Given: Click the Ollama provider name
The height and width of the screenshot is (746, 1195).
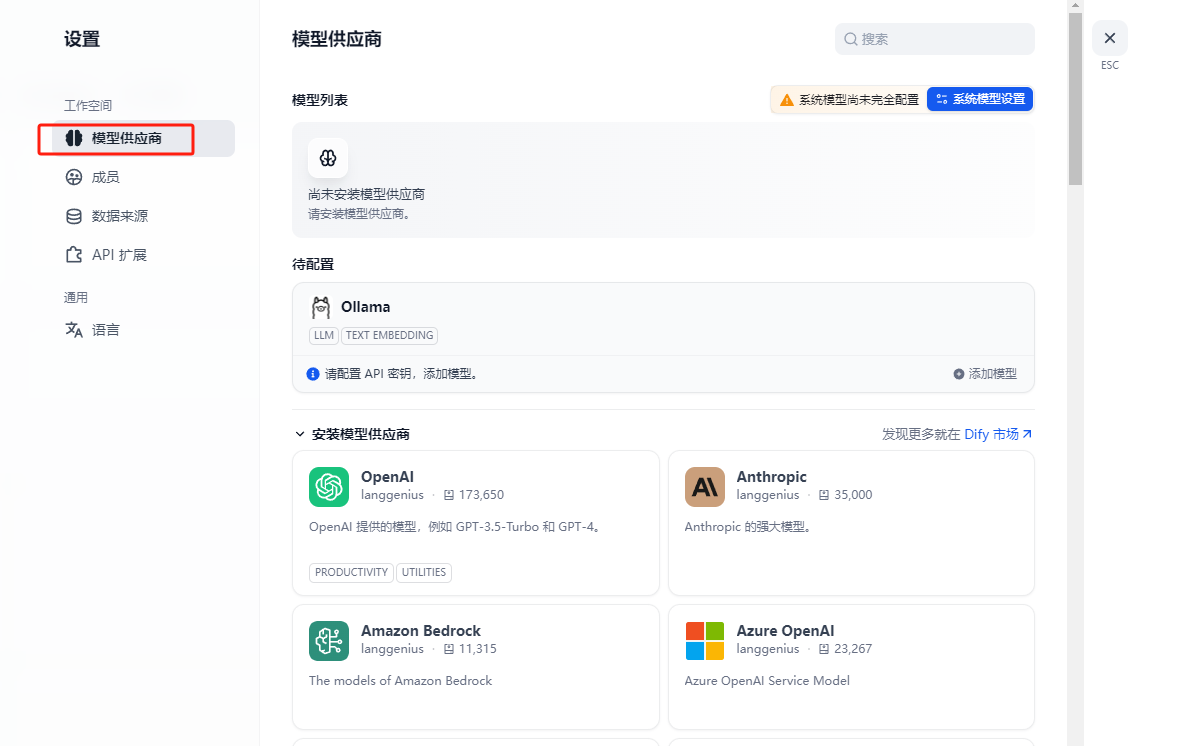Looking at the screenshot, I should coord(365,307).
